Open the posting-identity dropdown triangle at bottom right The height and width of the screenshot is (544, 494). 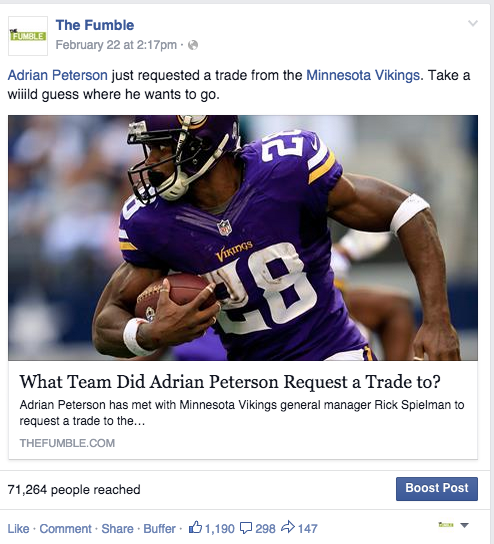pyautogui.click(x=465, y=525)
